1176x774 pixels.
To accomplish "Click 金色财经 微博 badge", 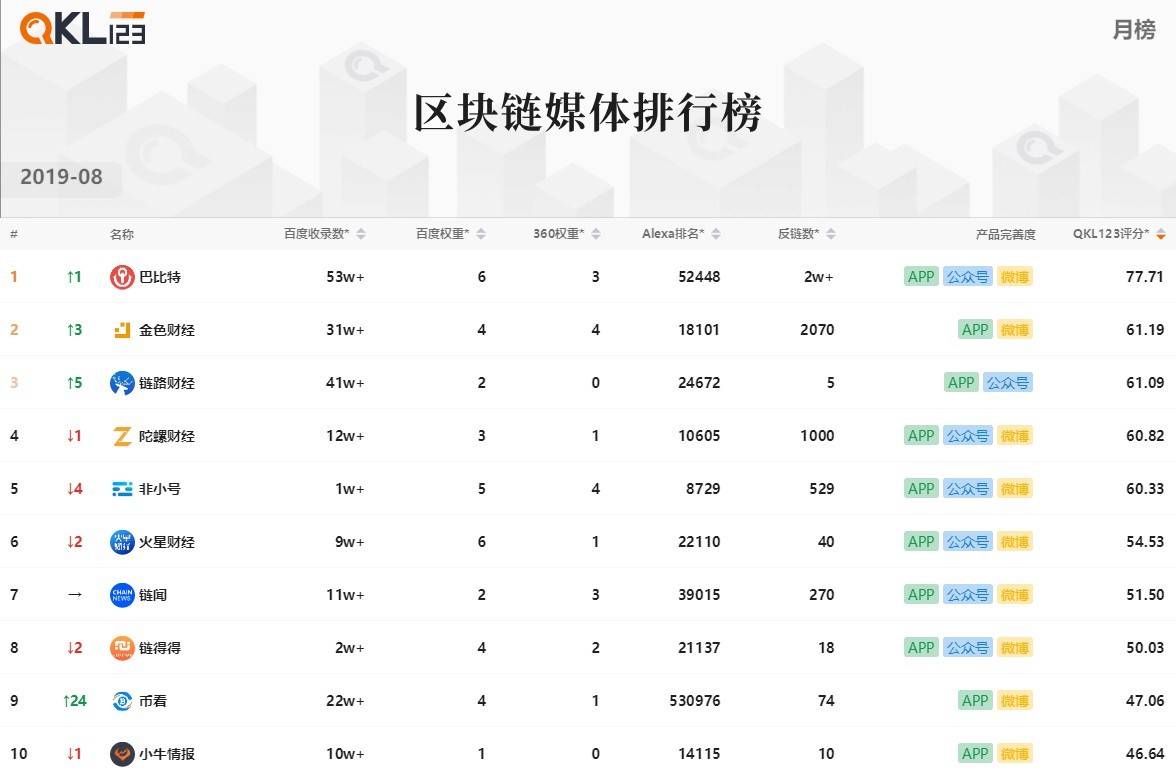I will pos(1015,330).
